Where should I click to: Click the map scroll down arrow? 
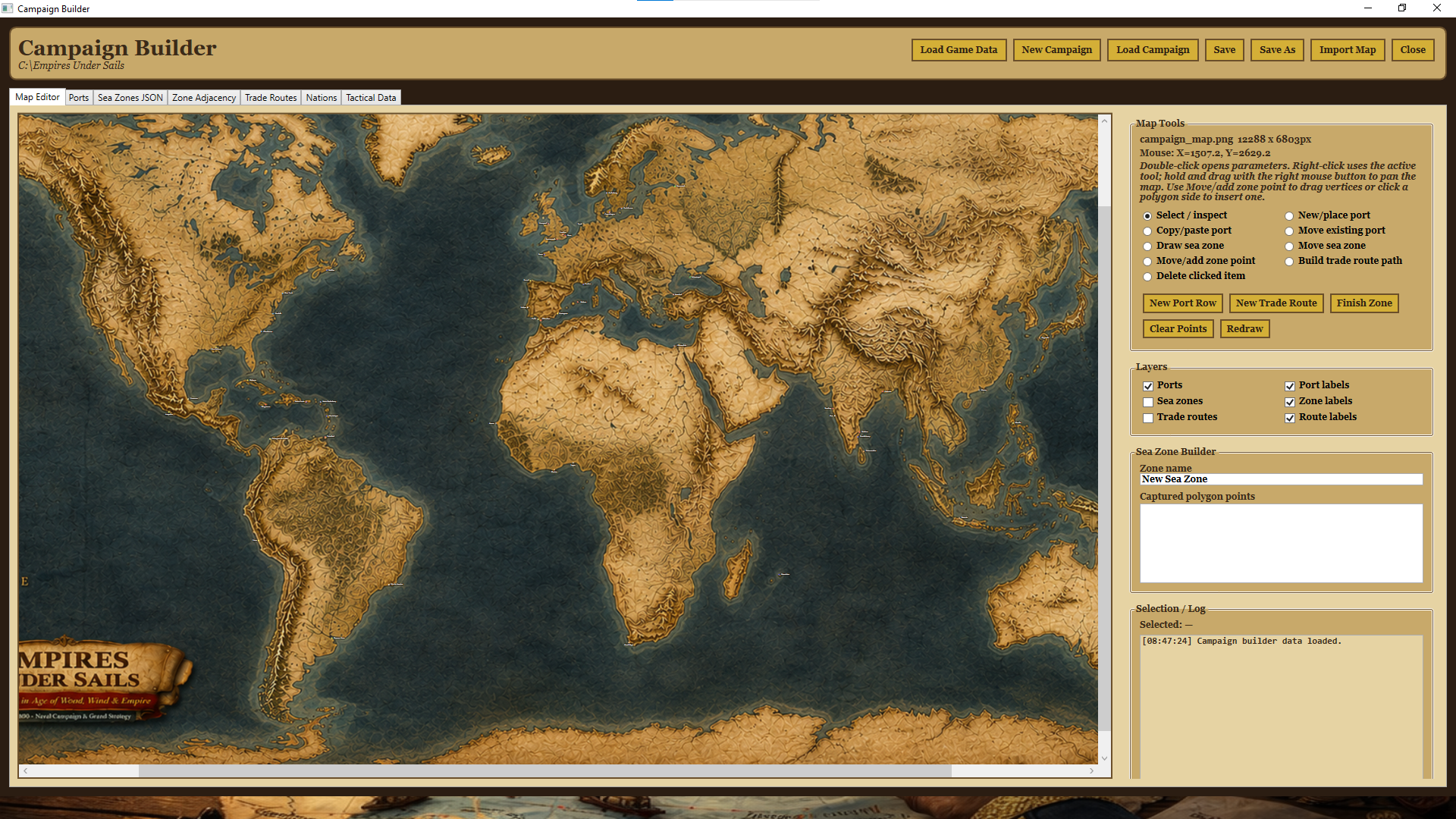1104,758
